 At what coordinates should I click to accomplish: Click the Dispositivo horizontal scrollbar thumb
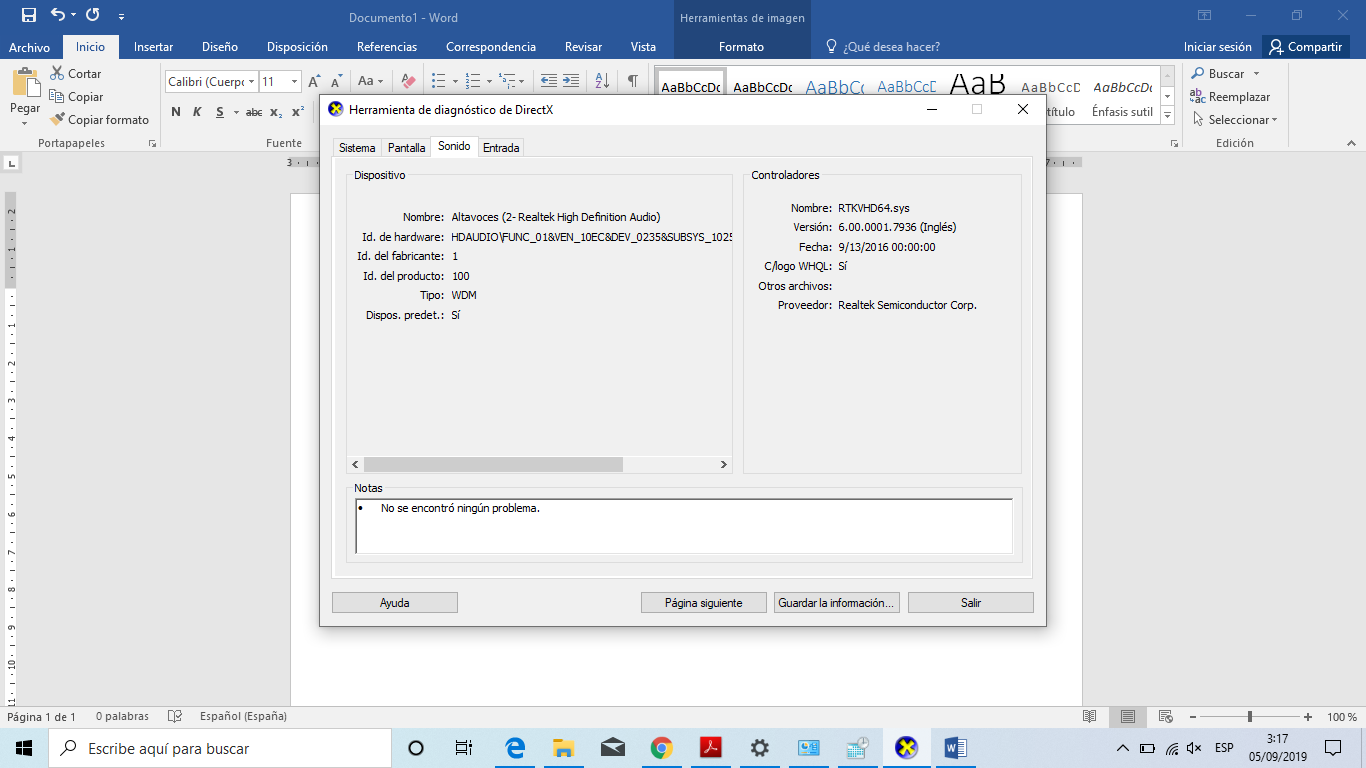(x=493, y=465)
